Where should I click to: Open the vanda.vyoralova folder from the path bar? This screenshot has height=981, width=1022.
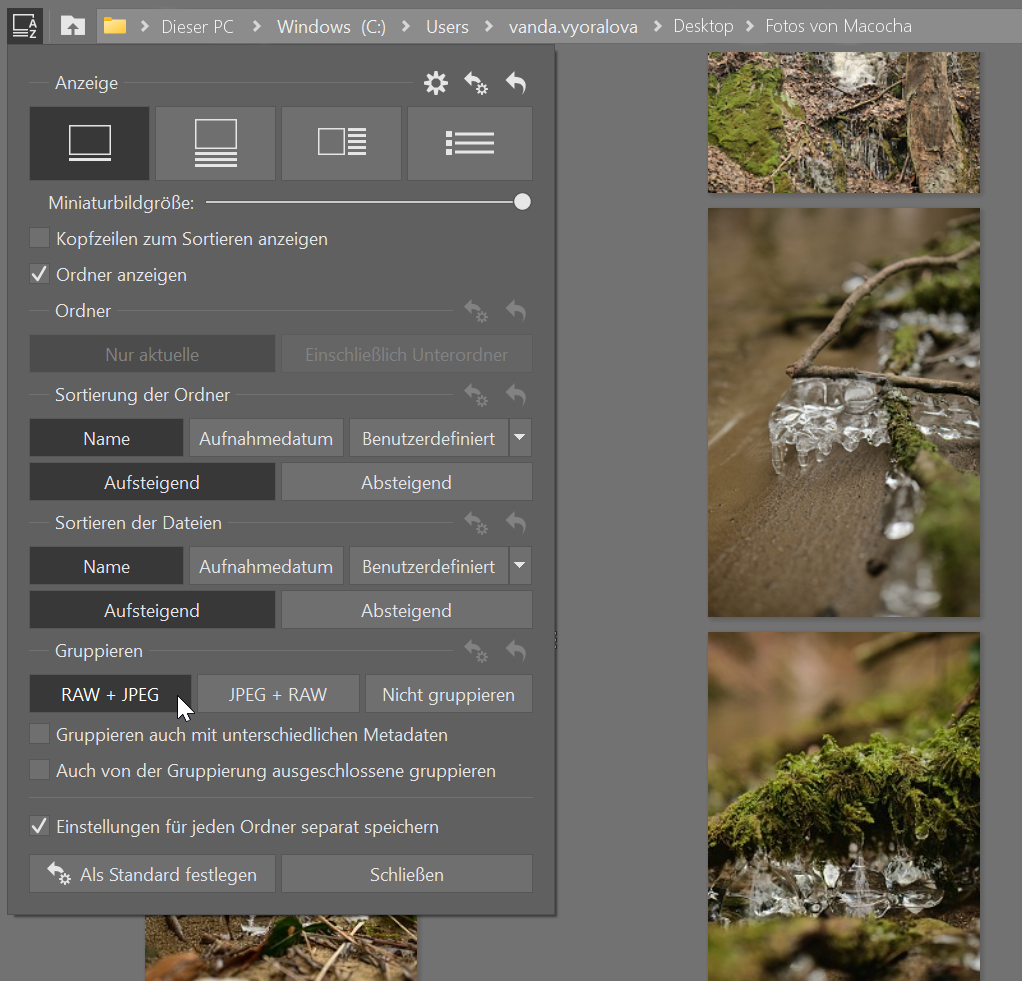572,25
